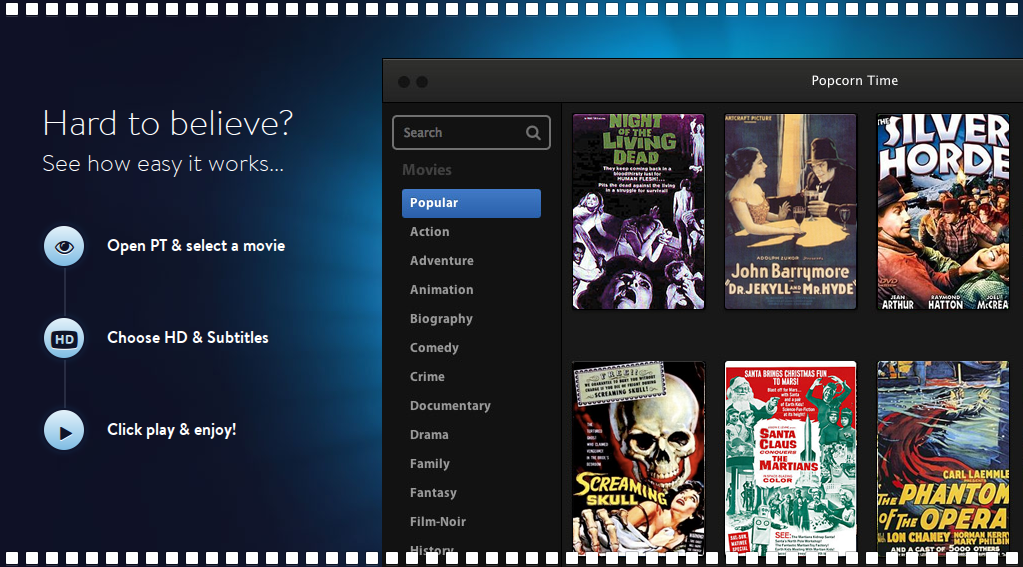Show Documentary movies
This screenshot has height=567, width=1023.
(x=450, y=406)
